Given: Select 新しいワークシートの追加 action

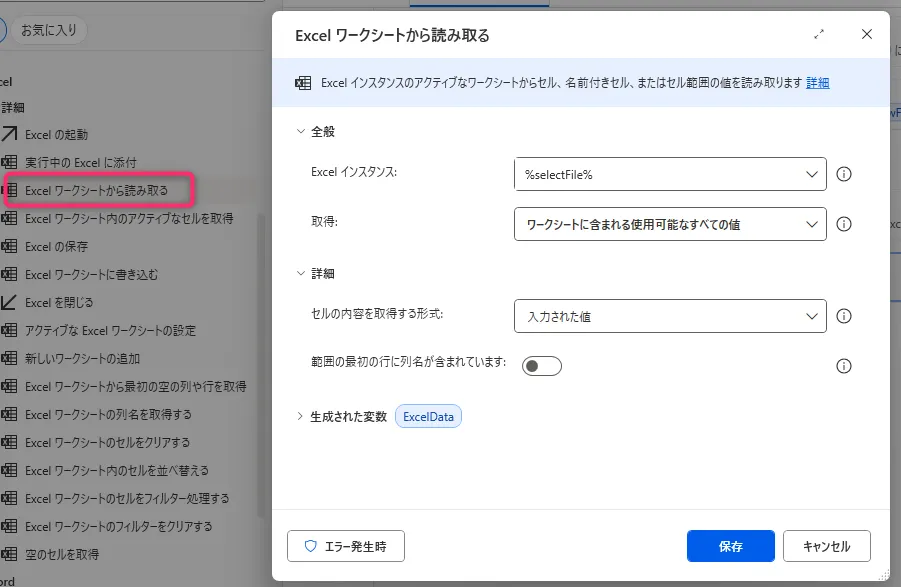Looking at the screenshot, I should pos(82,358).
